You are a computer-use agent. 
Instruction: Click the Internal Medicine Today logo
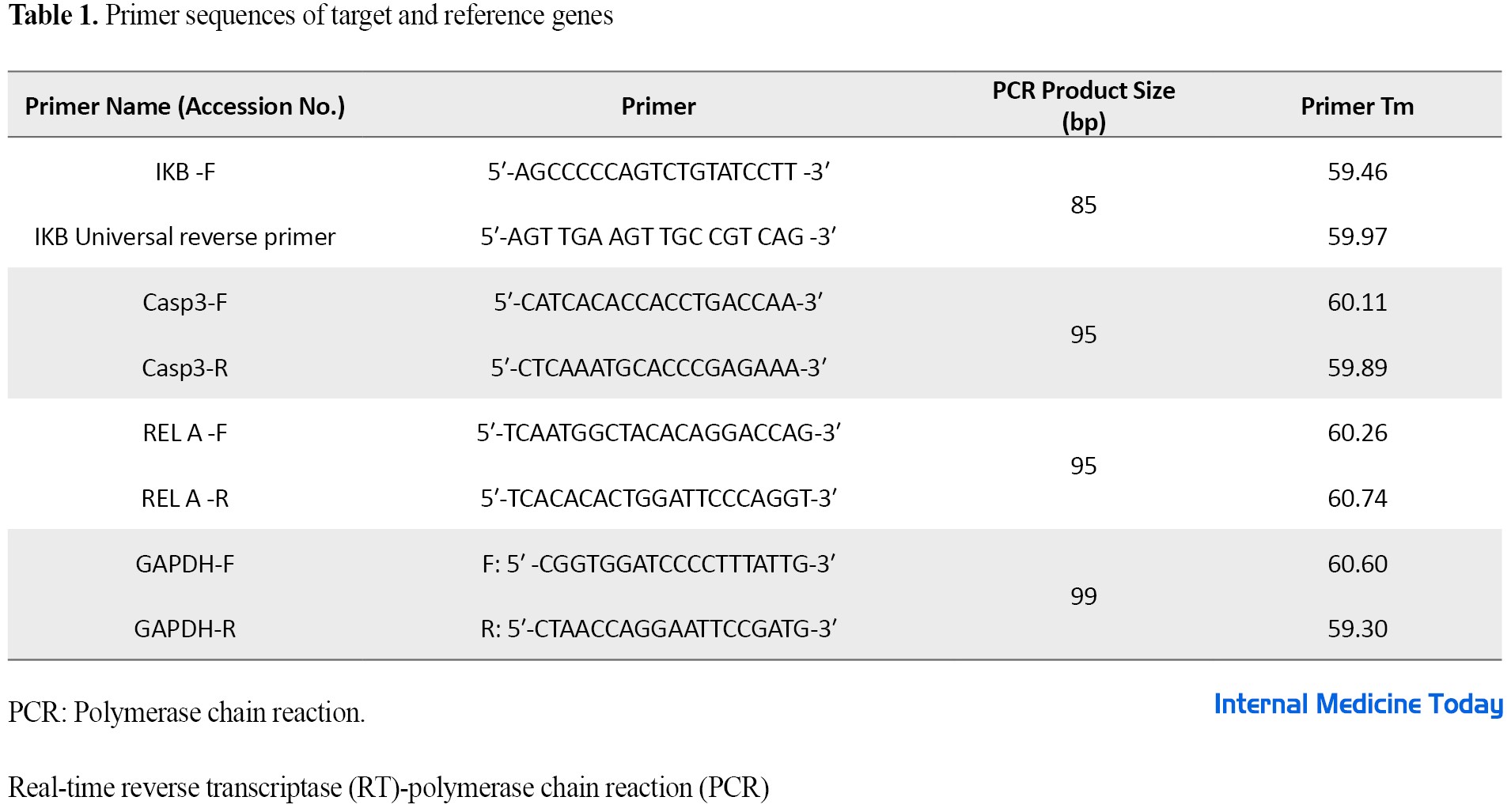click(1358, 704)
